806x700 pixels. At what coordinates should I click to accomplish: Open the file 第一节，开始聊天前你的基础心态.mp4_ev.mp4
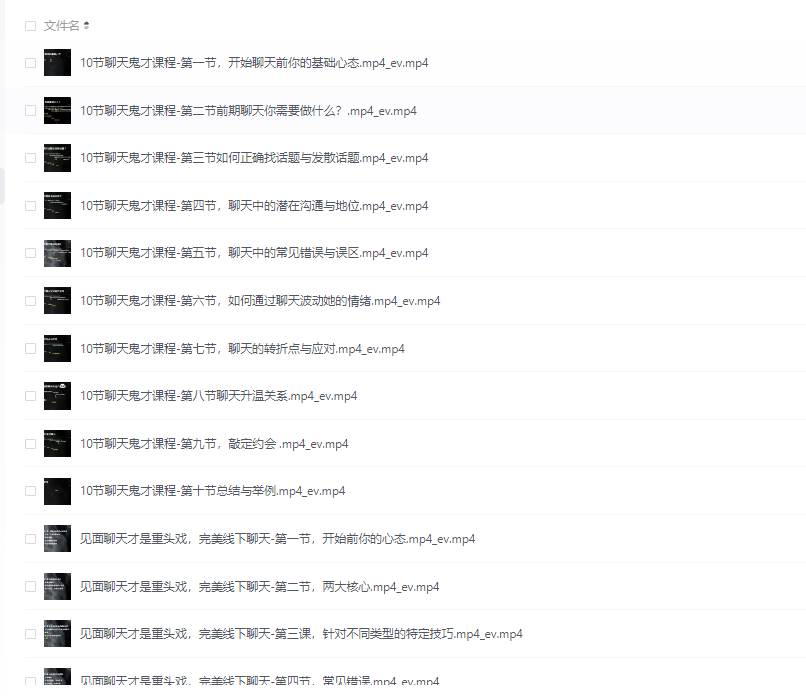point(254,63)
